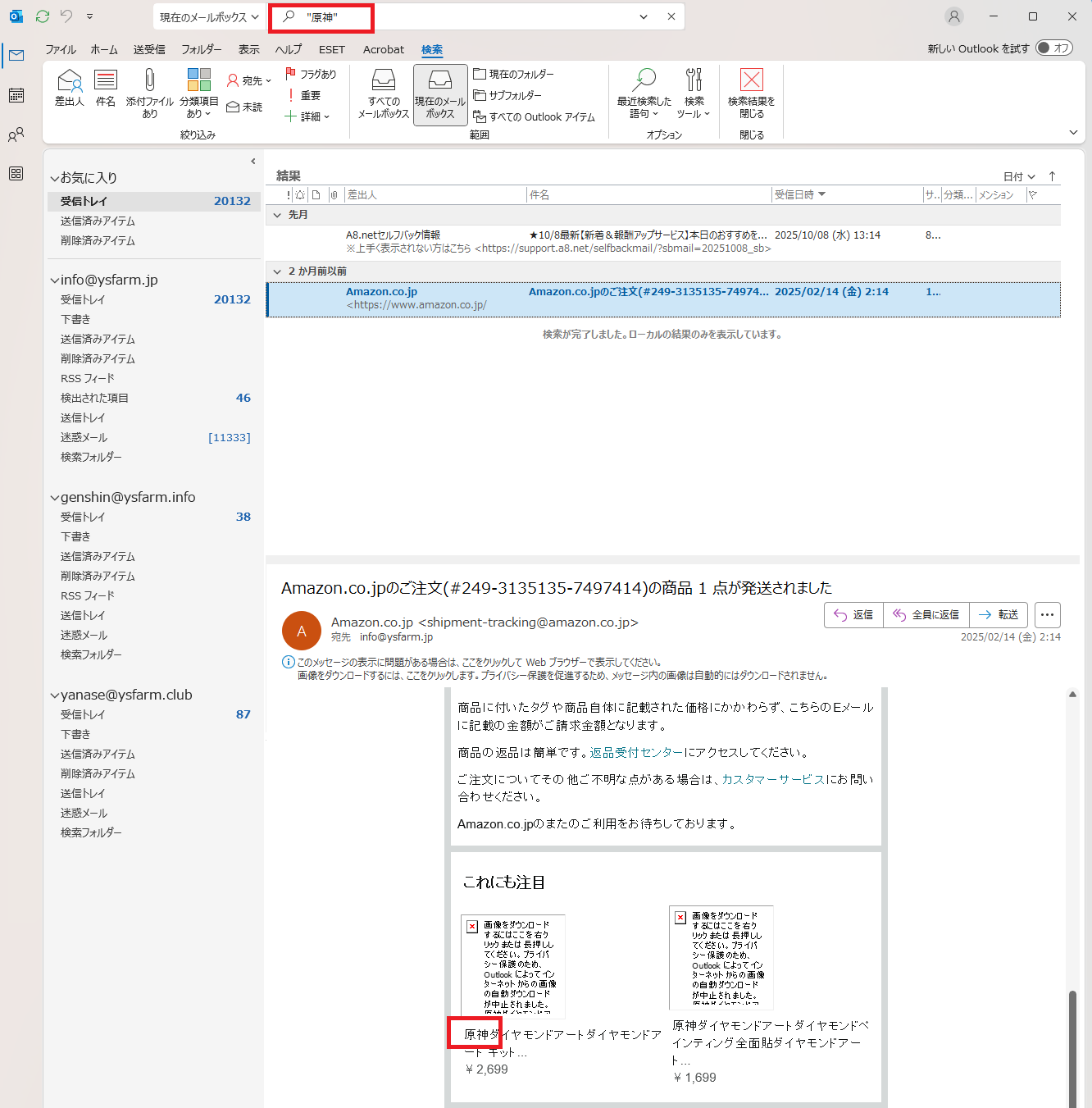Open the Current Mailbox scope dropdown
The height and width of the screenshot is (1108, 1092).
click(208, 17)
